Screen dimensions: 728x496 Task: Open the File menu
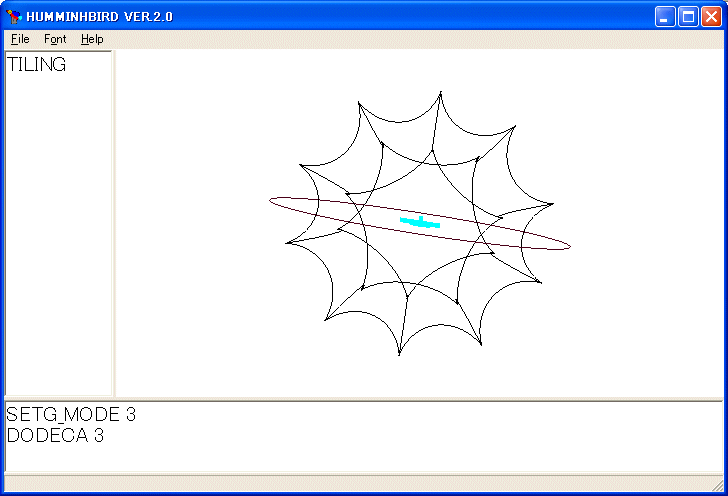tap(20, 39)
